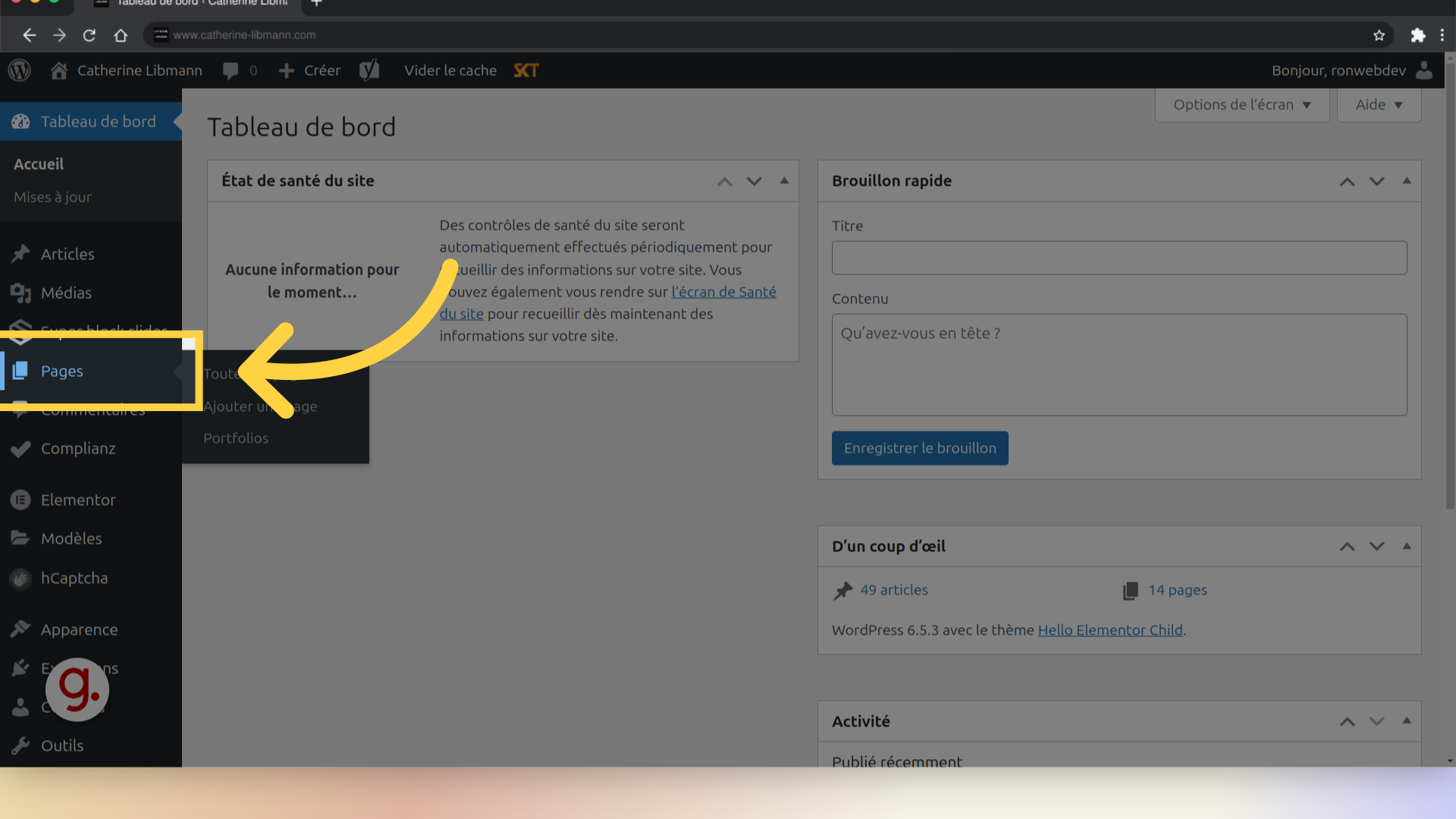Screen dimensions: 1456x819
Task: Open Portfolios in Pages flyout
Action: tap(236, 438)
